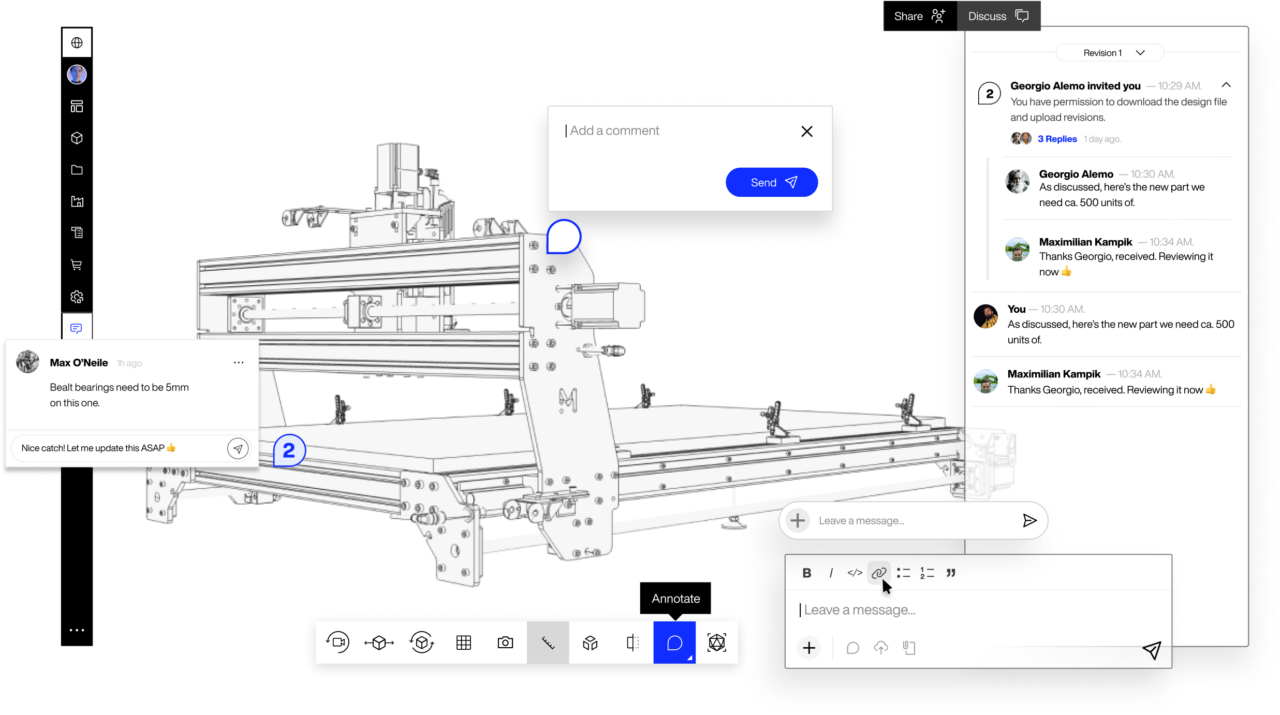Open the Revision 1 dropdown

1110,52
